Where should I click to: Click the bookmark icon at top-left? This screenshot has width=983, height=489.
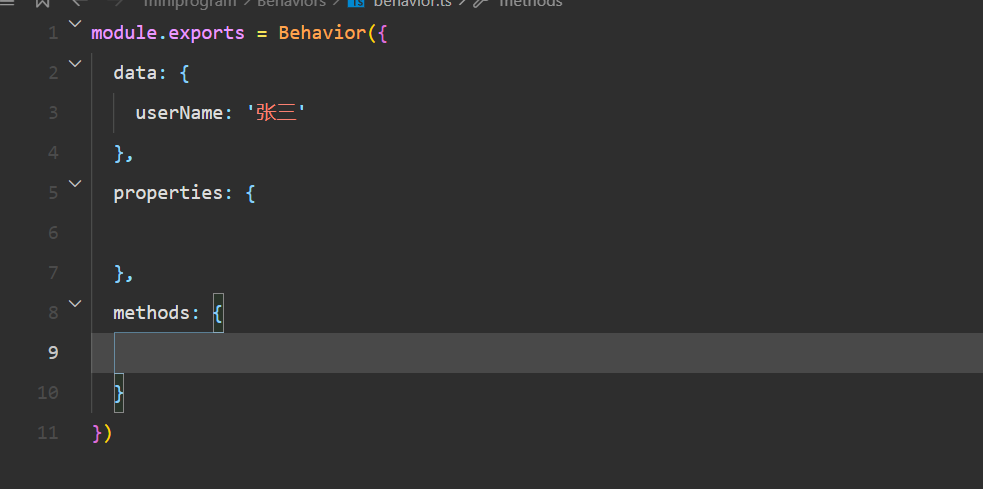42,3
